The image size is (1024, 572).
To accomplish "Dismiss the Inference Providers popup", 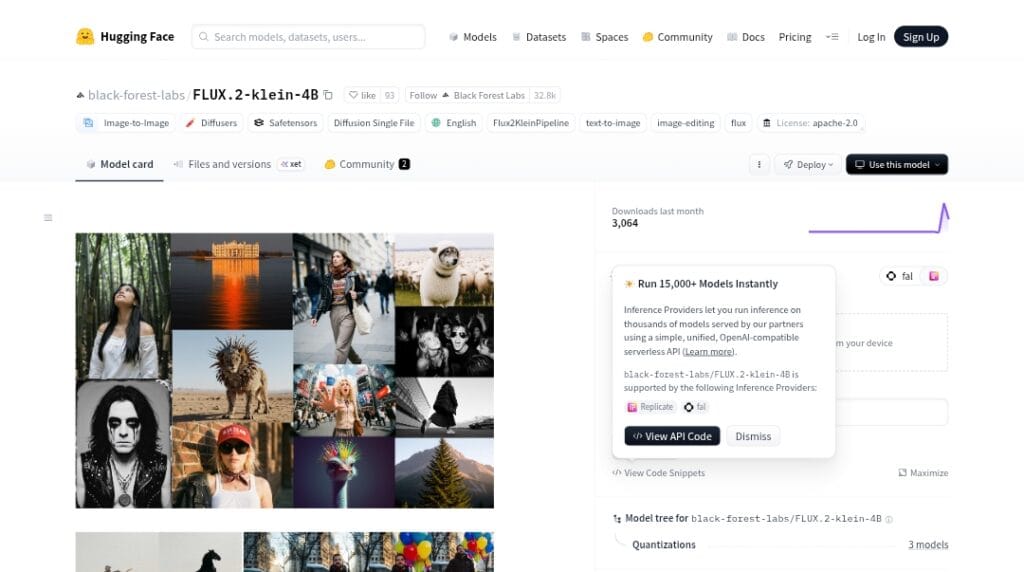I will coord(753,436).
